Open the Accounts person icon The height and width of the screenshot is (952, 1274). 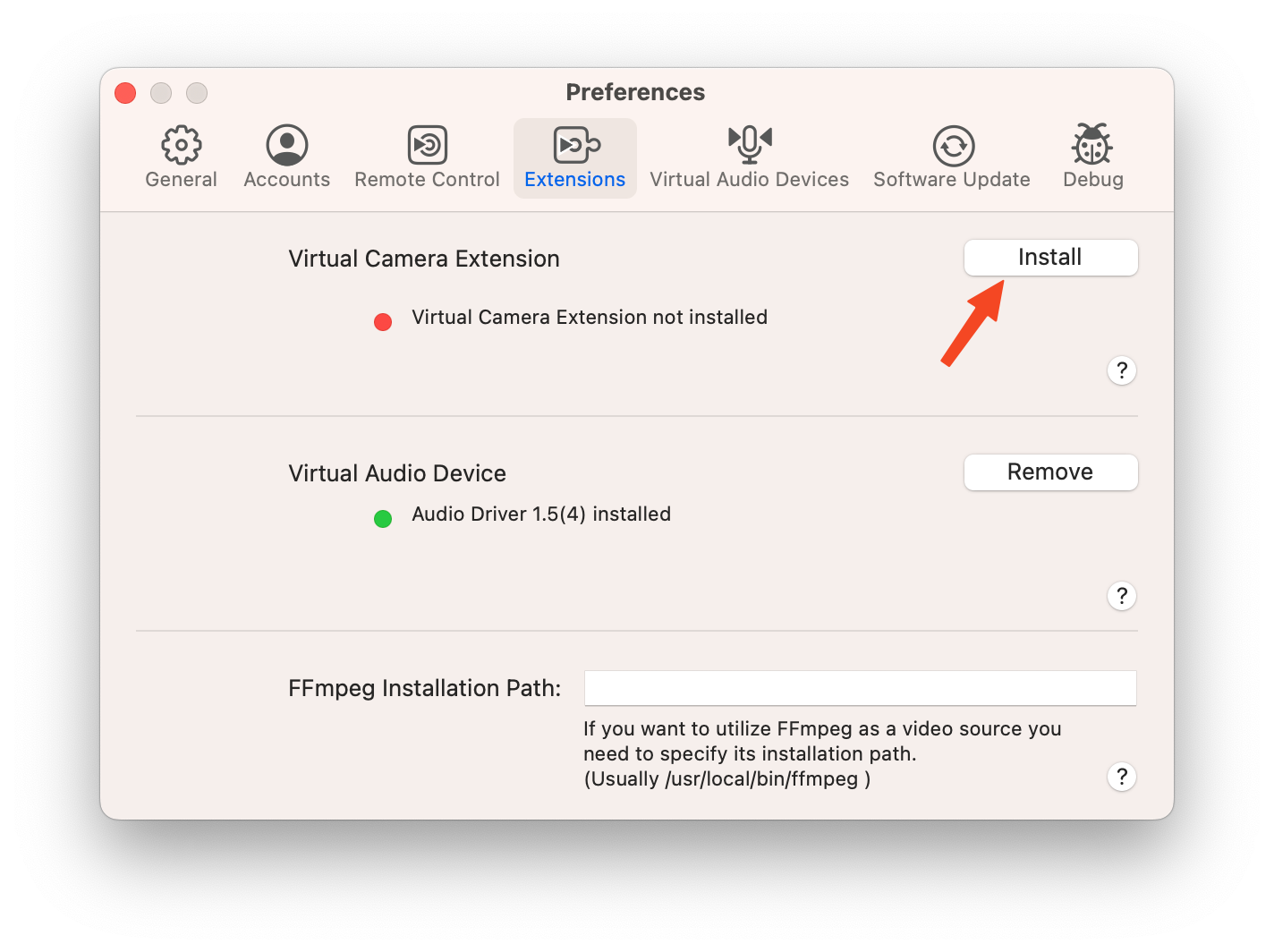click(287, 145)
